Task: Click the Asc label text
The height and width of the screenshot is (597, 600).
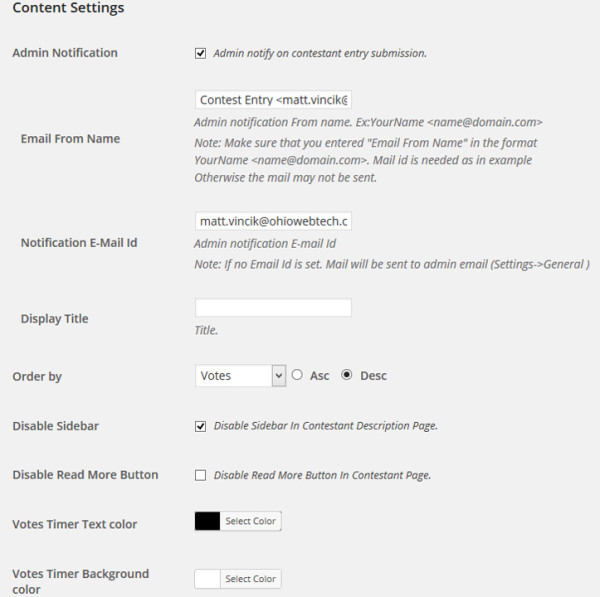Action: [320, 376]
